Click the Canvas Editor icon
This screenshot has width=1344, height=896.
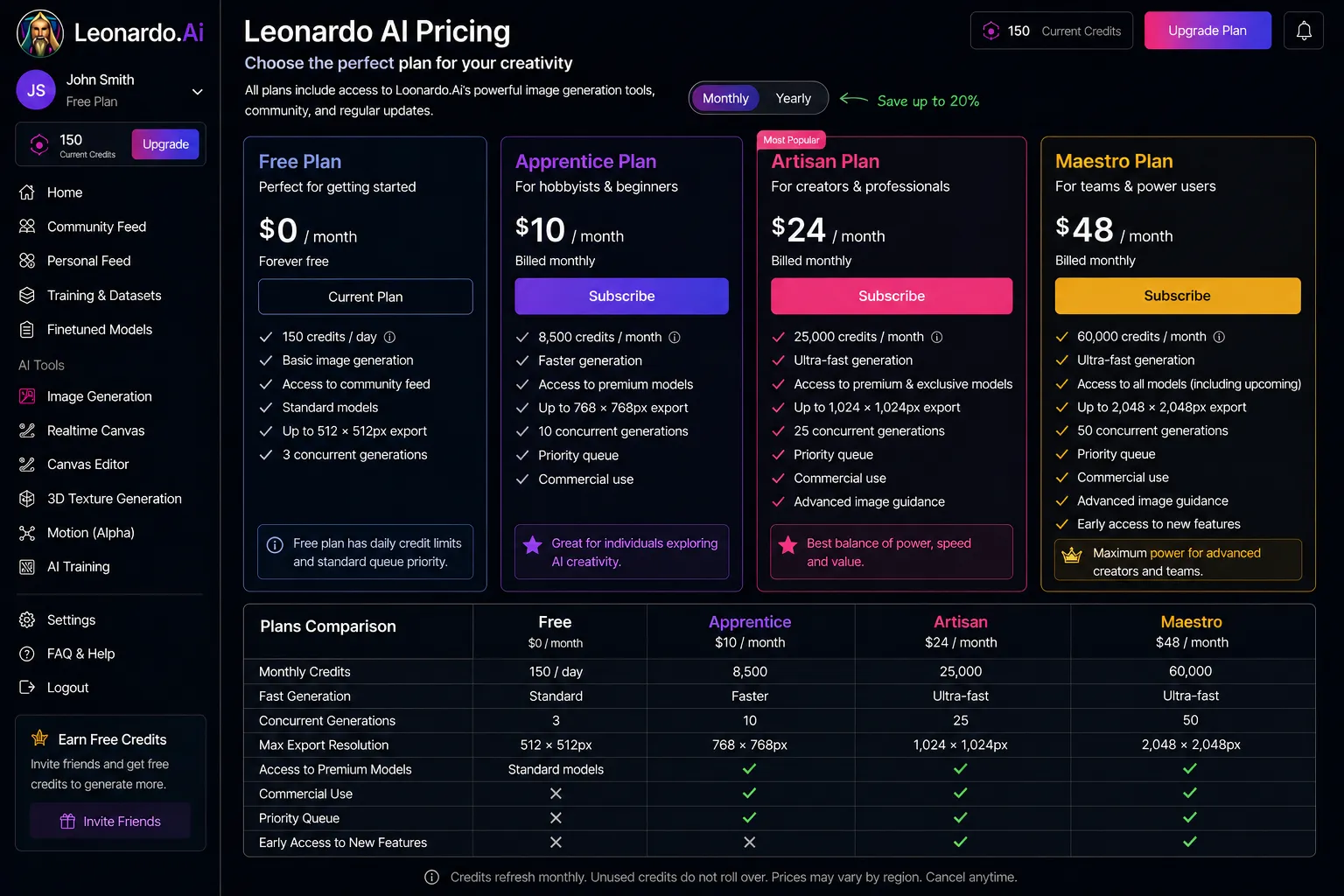[x=27, y=465]
